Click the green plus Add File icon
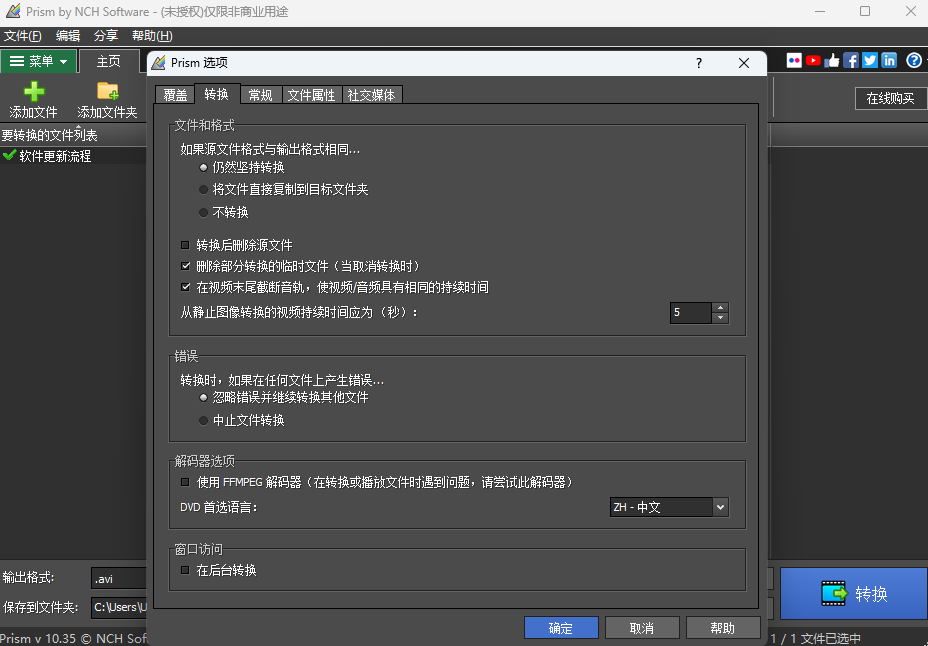This screenshot has width=928, height=646. (x=34, y=91)
